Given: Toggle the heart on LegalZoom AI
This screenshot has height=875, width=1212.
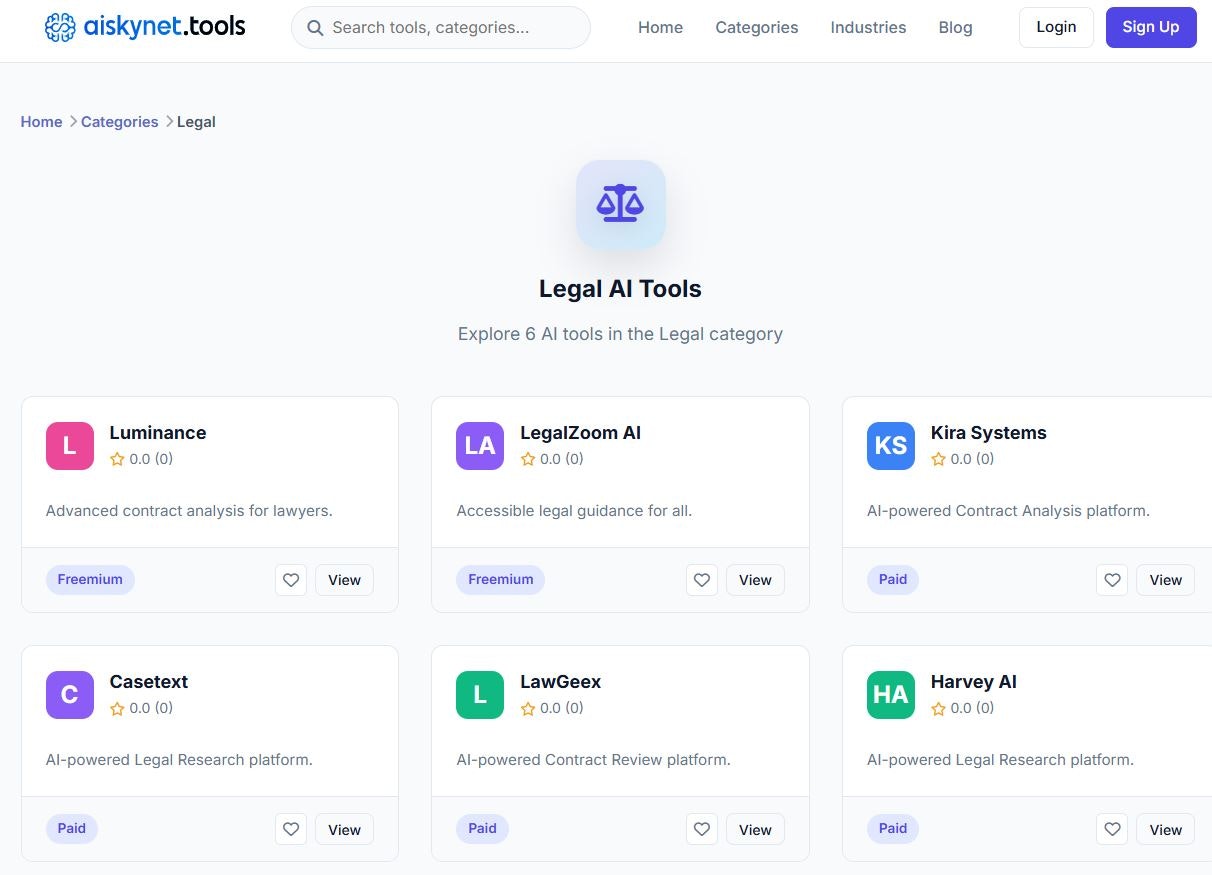Looking at the screenshot, I should 701,580.
